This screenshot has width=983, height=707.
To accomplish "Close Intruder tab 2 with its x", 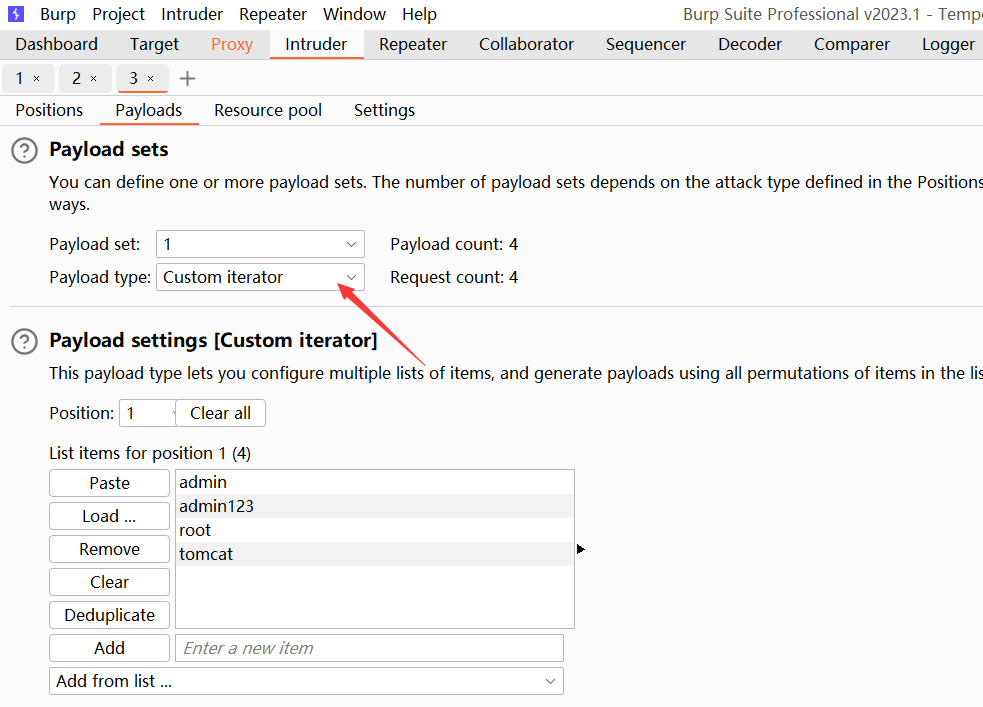I will 93,78.
